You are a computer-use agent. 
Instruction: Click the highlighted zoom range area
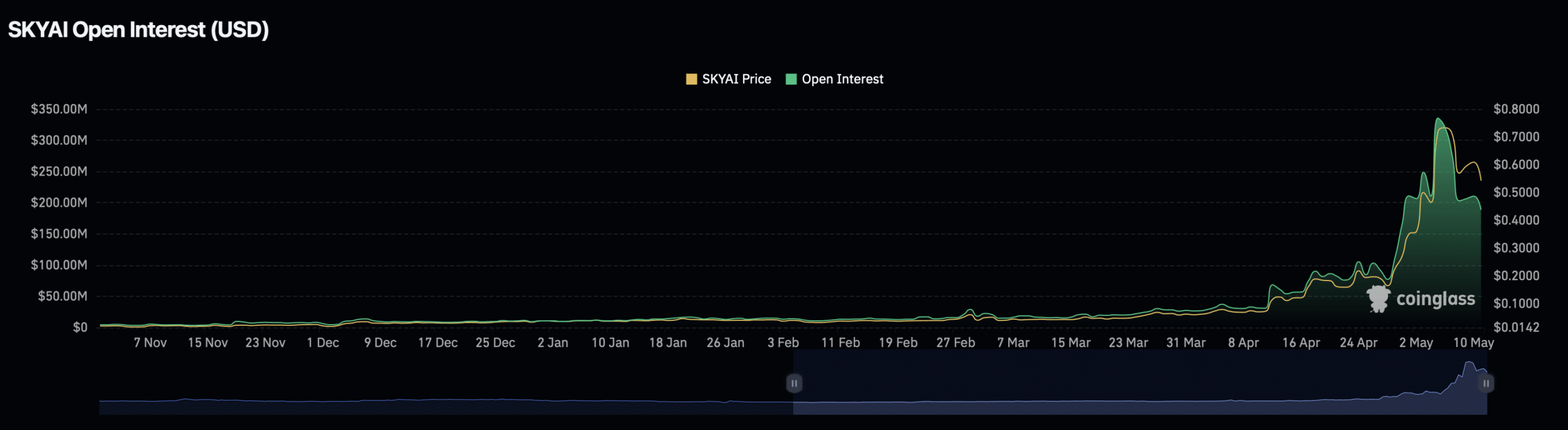pos(1140,383)
